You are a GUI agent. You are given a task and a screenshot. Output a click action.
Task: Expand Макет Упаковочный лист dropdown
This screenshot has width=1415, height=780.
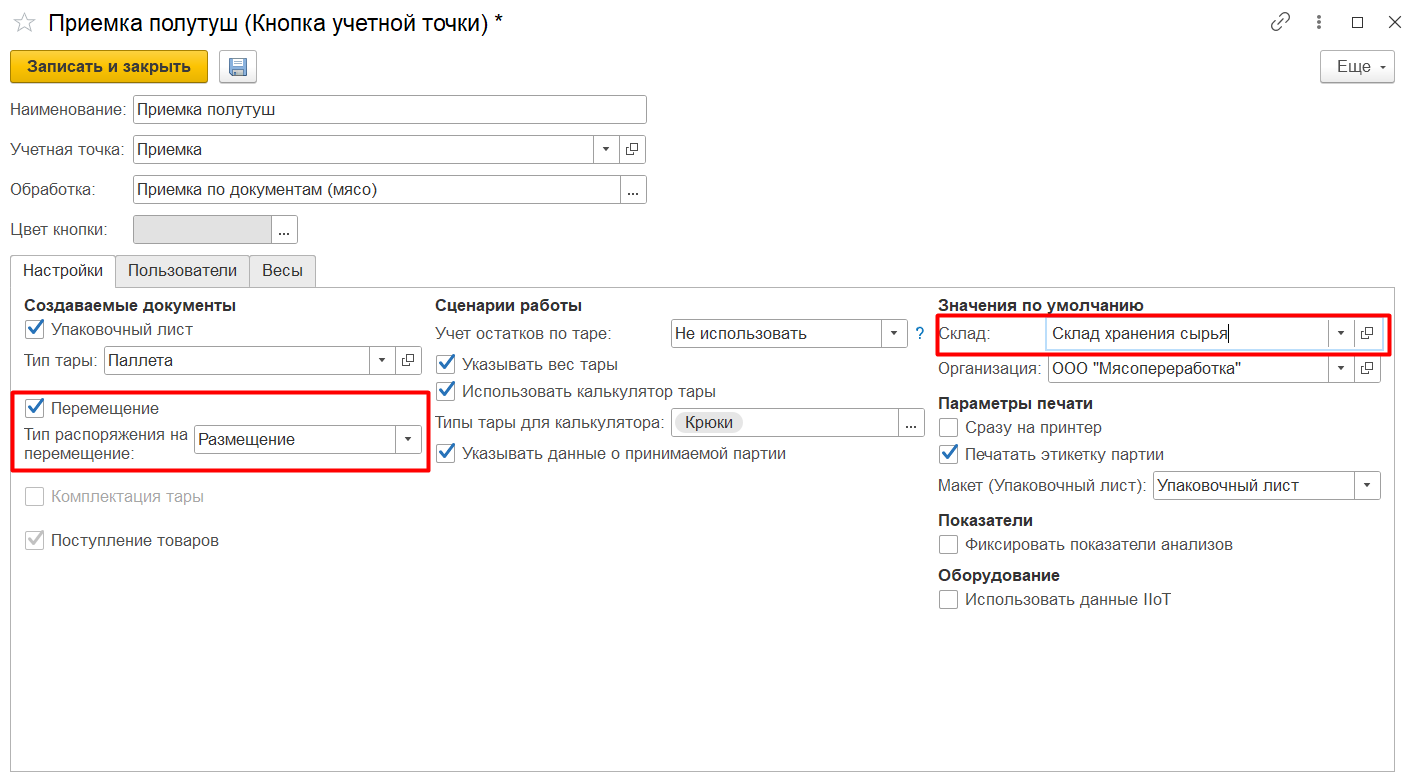click(x=1367, y=486)
